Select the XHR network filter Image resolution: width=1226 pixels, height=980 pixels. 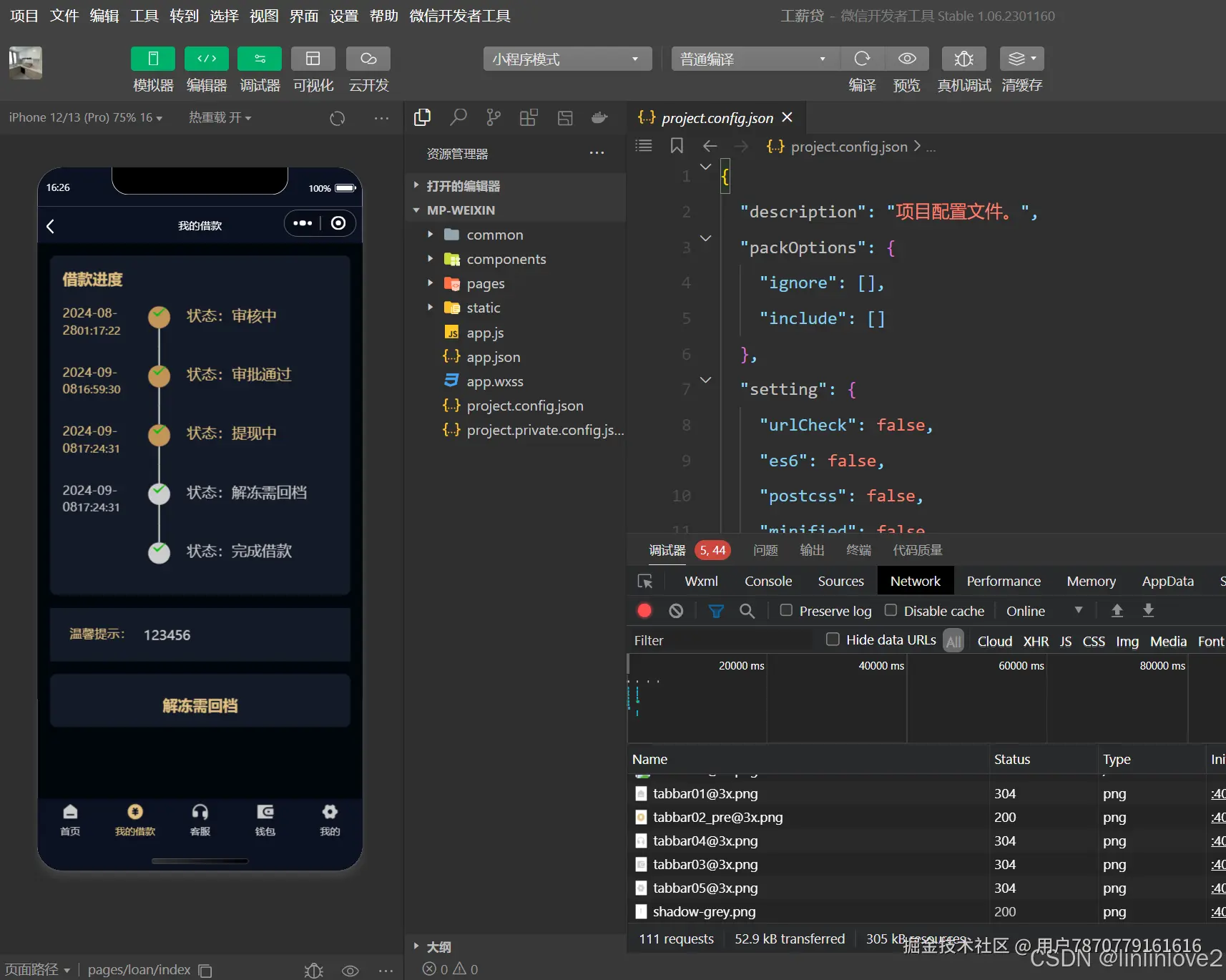(1035, 641)
